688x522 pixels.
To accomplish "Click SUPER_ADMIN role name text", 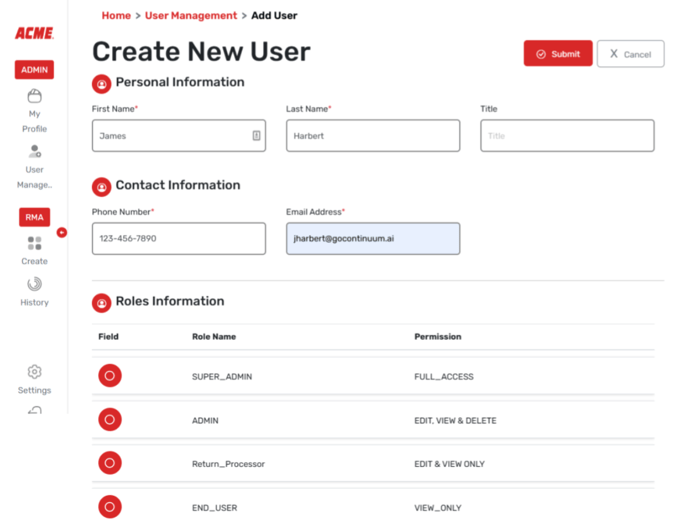I will tap(222, 376).
